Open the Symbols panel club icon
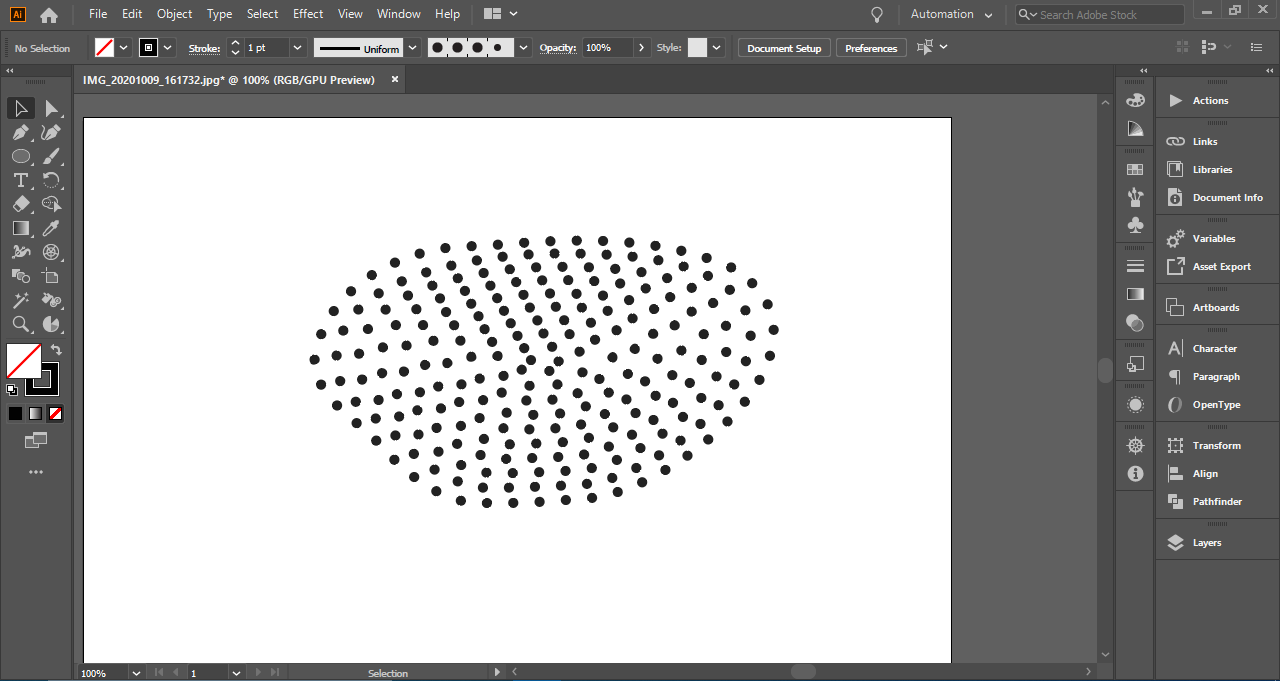This screenshot has height=681, width=1280. [1135, 225]
